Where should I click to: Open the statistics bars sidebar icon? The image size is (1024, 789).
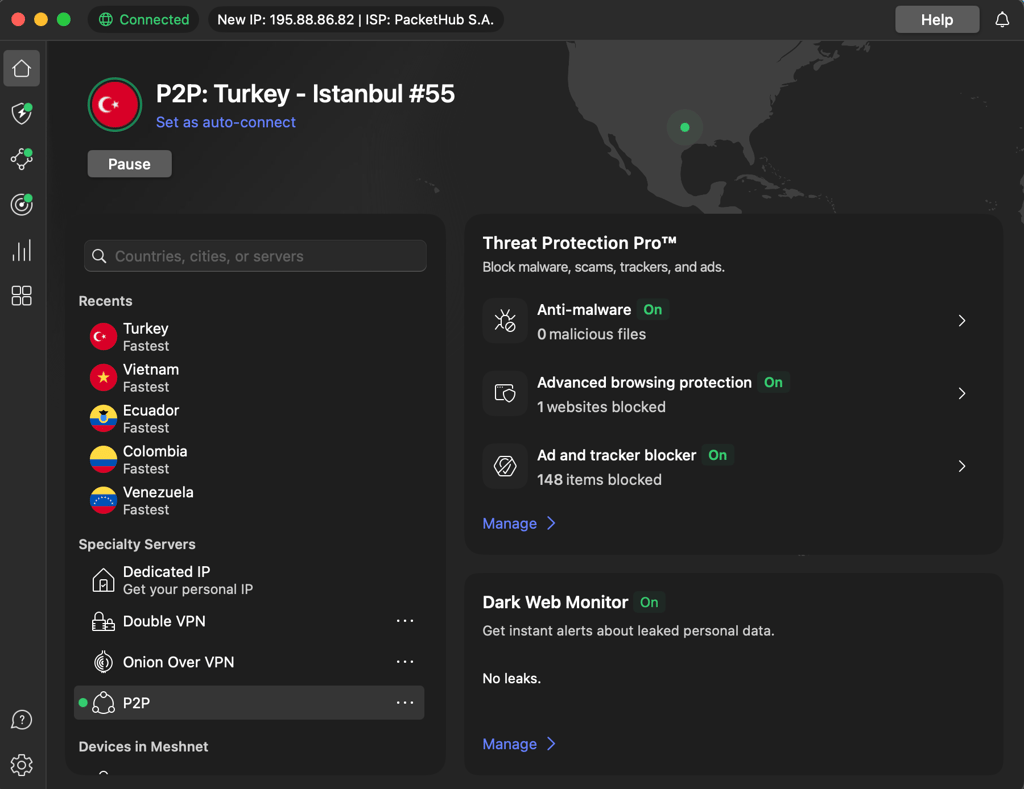tap(22, 250)
